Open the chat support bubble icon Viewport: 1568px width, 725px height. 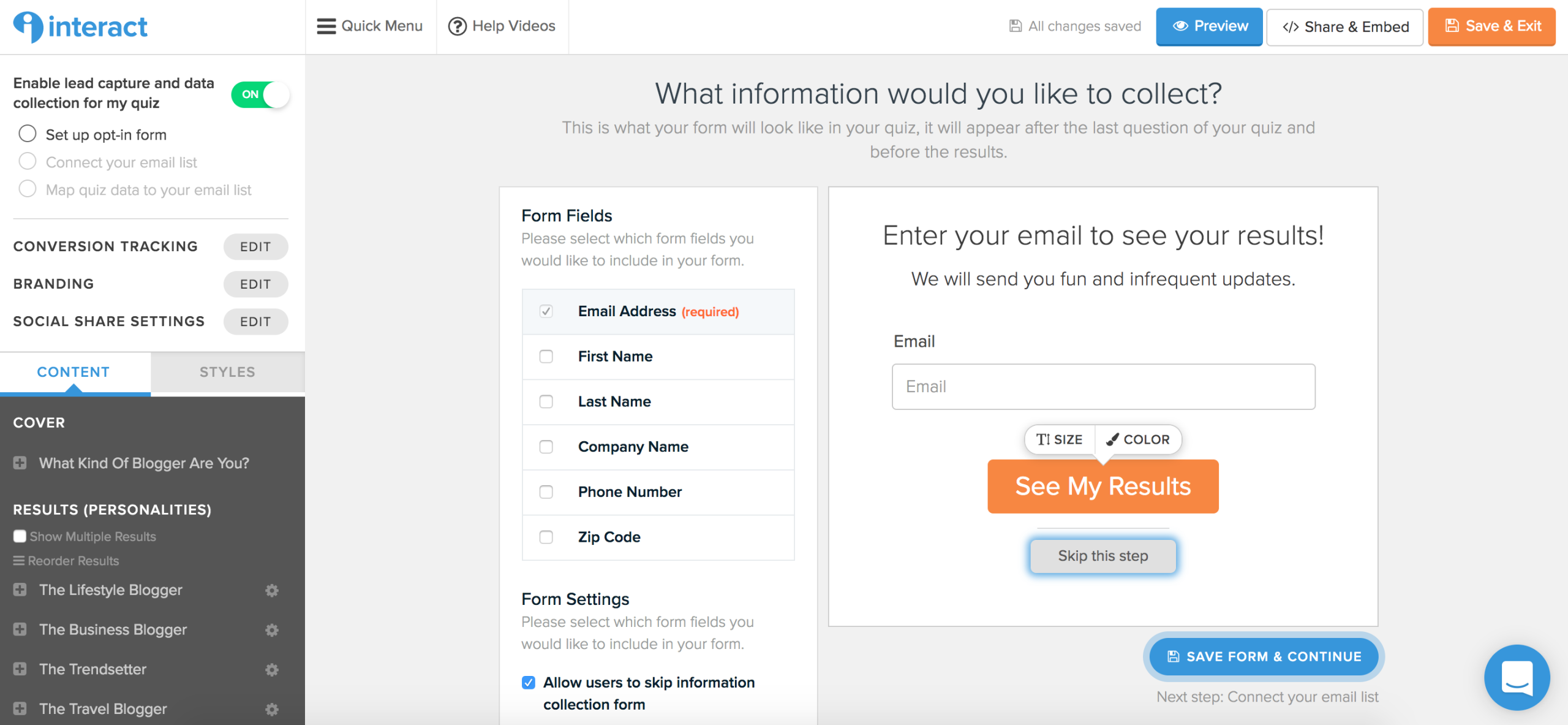tap(1517, 677)
